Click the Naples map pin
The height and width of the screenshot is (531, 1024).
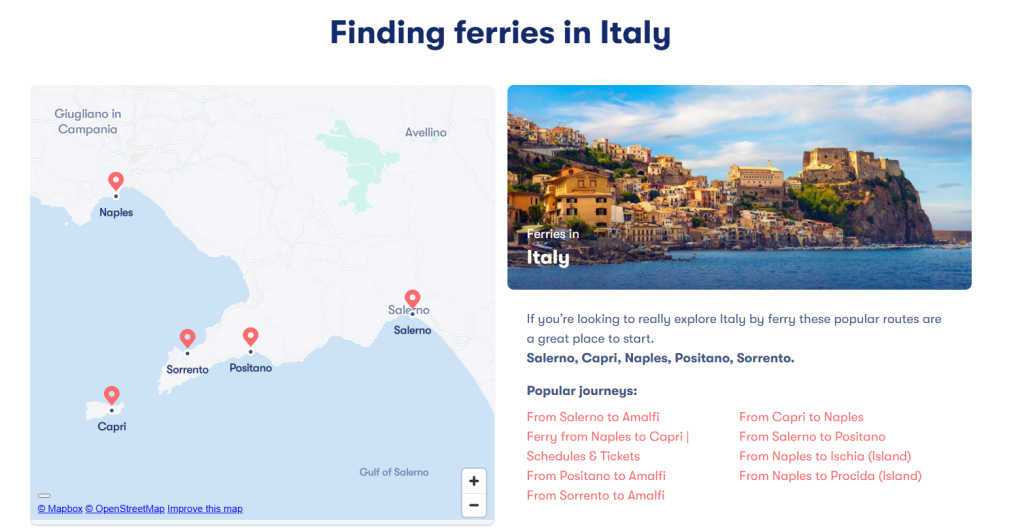[116, 181]
